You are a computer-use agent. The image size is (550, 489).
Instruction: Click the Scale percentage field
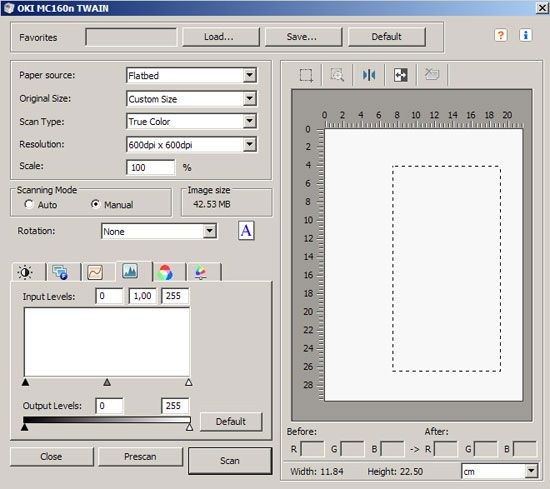pyautogui.click(x=151, y=167)
